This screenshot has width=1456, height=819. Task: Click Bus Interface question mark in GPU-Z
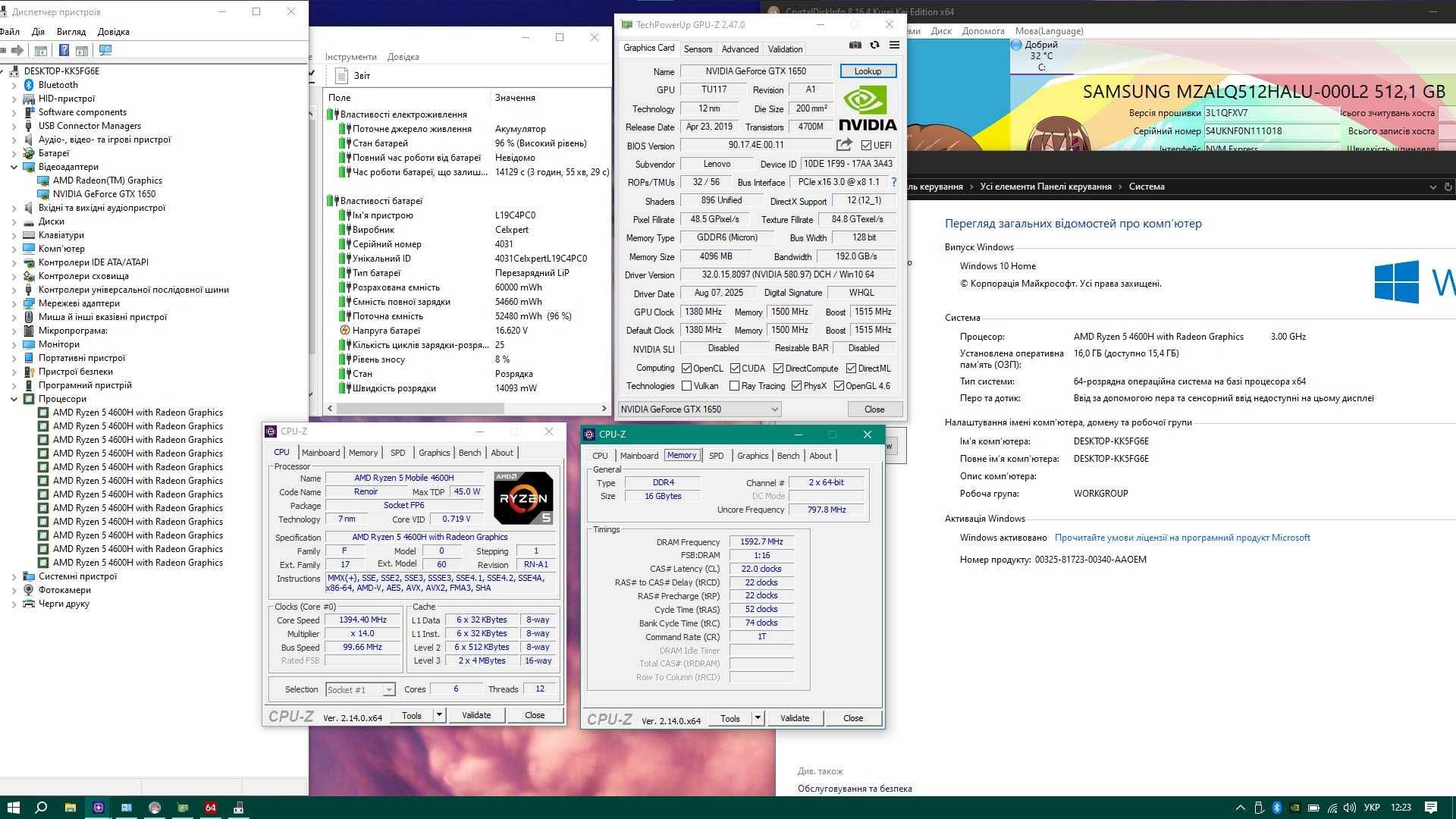pyautogui.click(x=894, y=182)
